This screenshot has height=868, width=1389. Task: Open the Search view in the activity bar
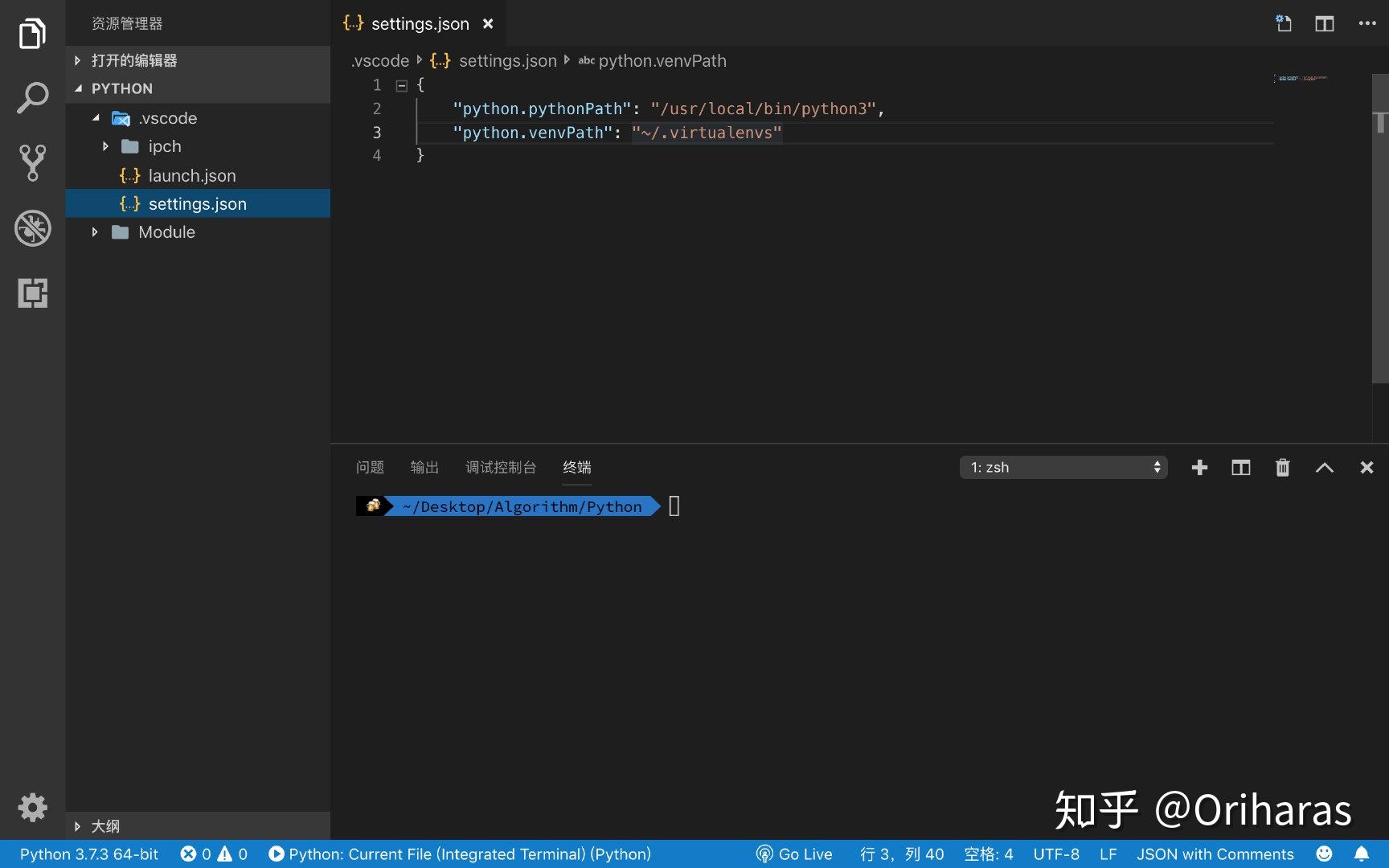tap(32, 96)
